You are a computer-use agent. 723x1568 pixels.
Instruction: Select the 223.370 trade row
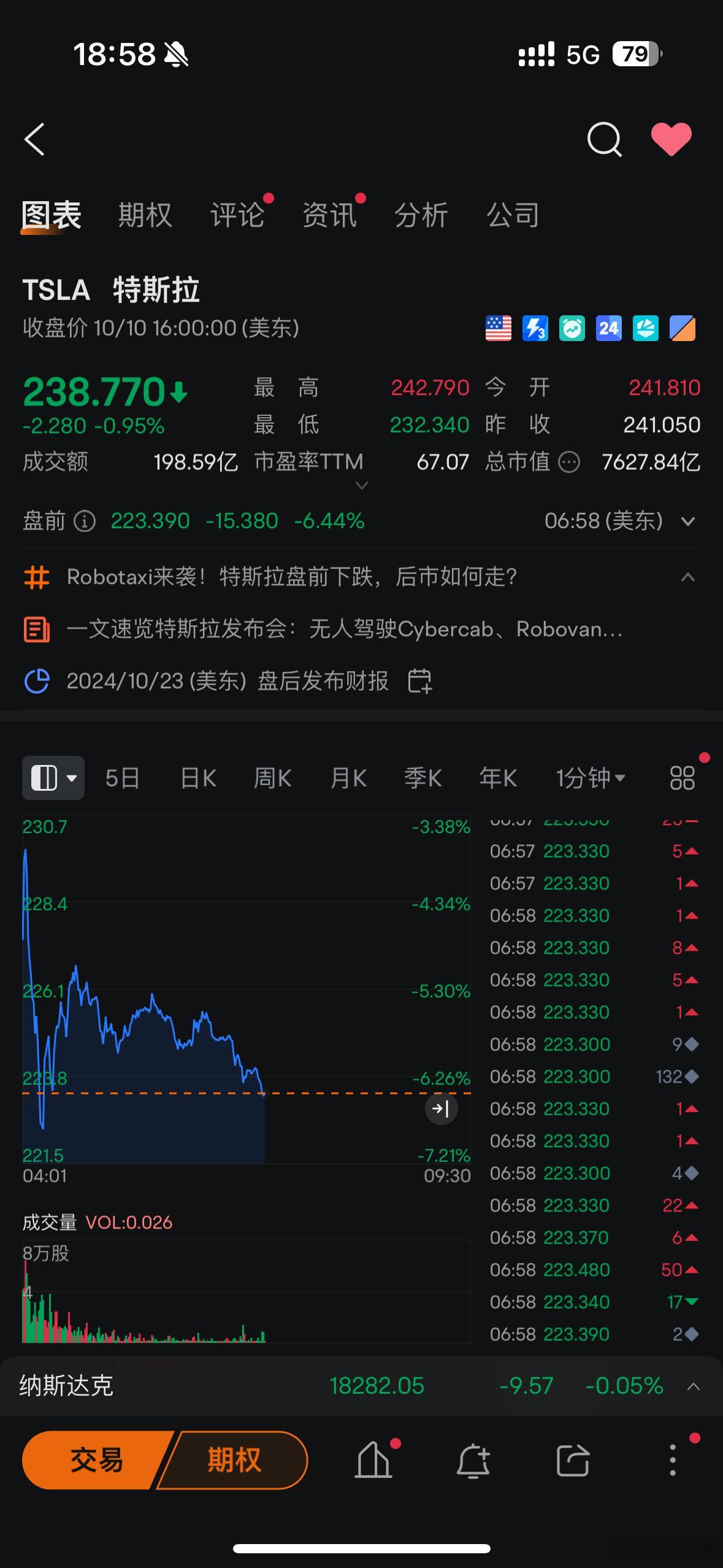coord(594,1237)
